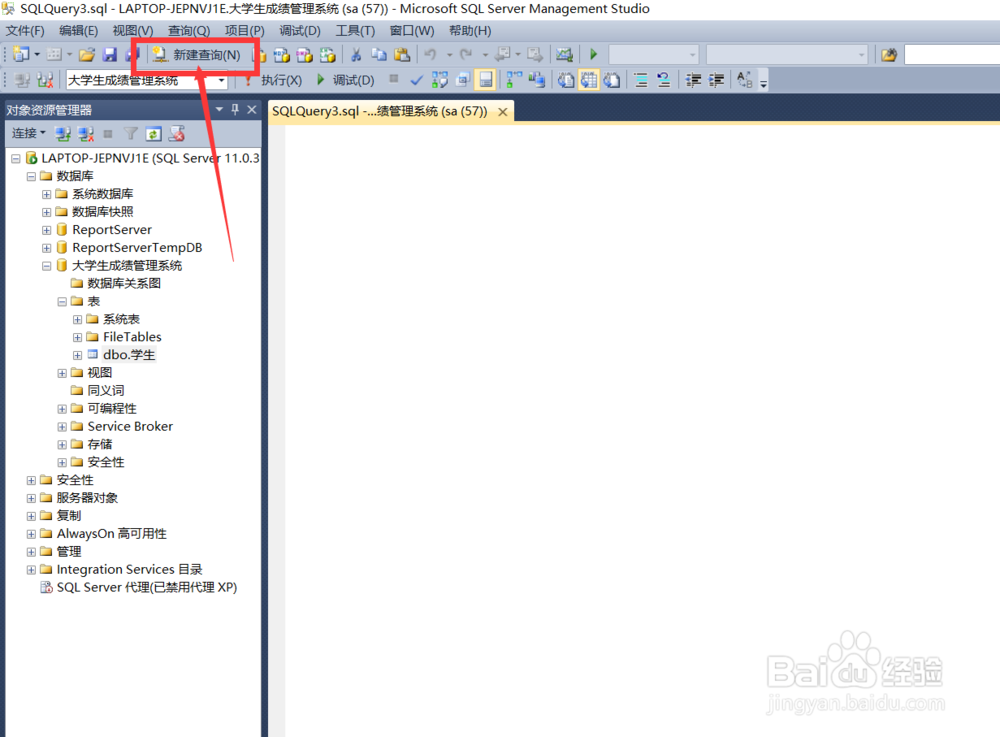Expand the dbo.学生 table node
The height and width of the screenshot is (737, 1000).
tap(77, 355)
